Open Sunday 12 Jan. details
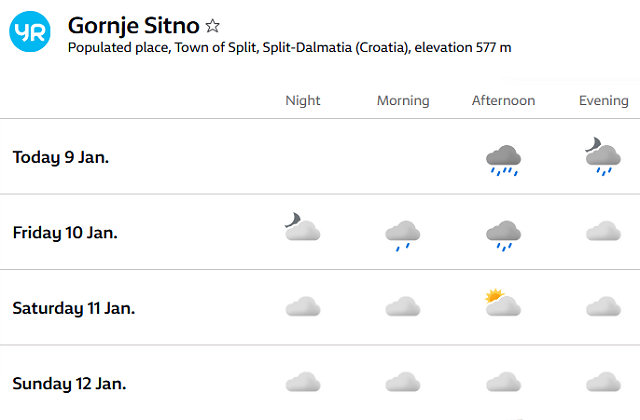The height and width of the screenshot is (420, 640). pos(320,383)
